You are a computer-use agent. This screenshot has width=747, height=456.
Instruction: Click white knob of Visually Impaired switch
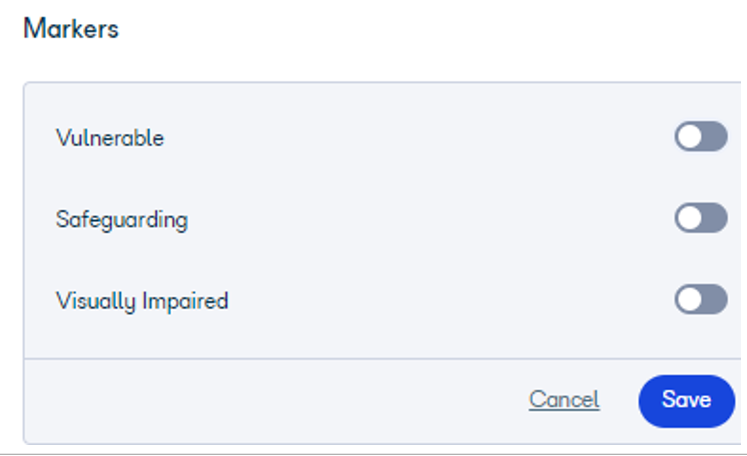[689, 299]
